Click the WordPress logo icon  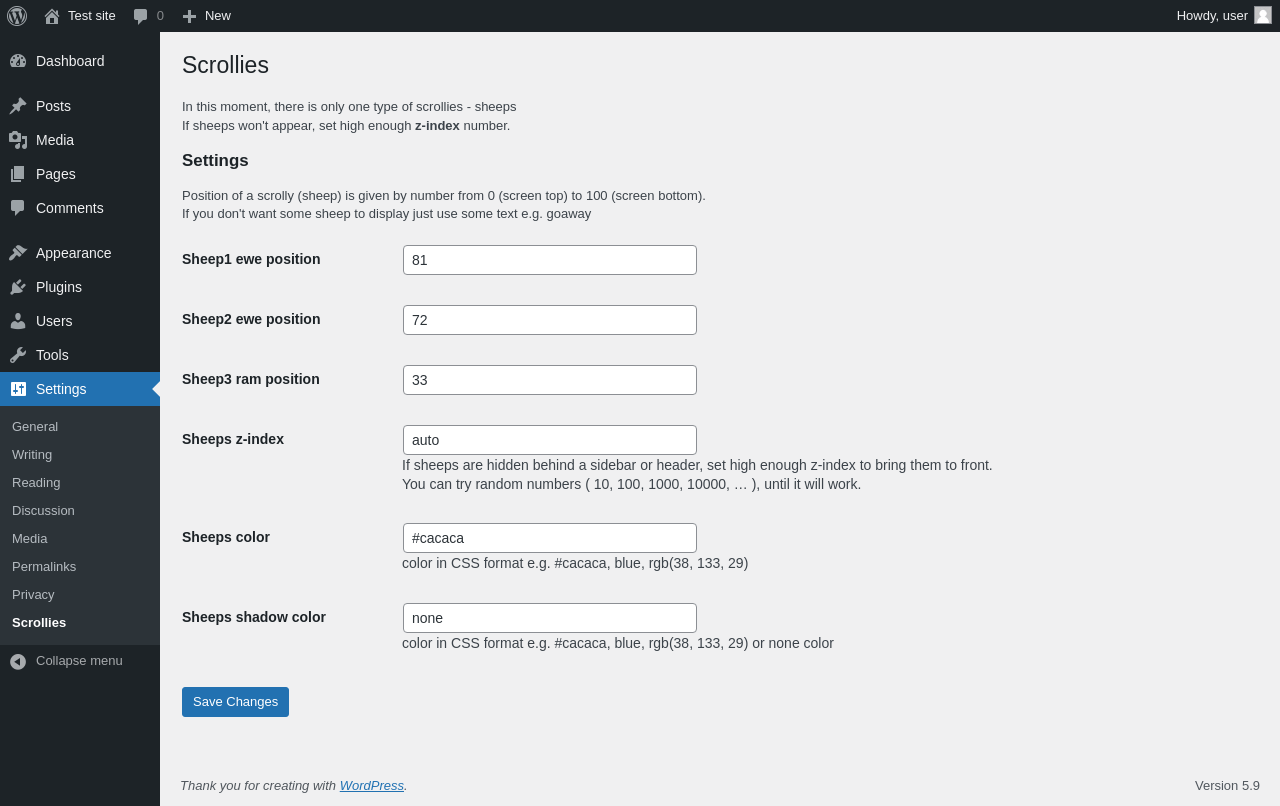click(17, 16)
